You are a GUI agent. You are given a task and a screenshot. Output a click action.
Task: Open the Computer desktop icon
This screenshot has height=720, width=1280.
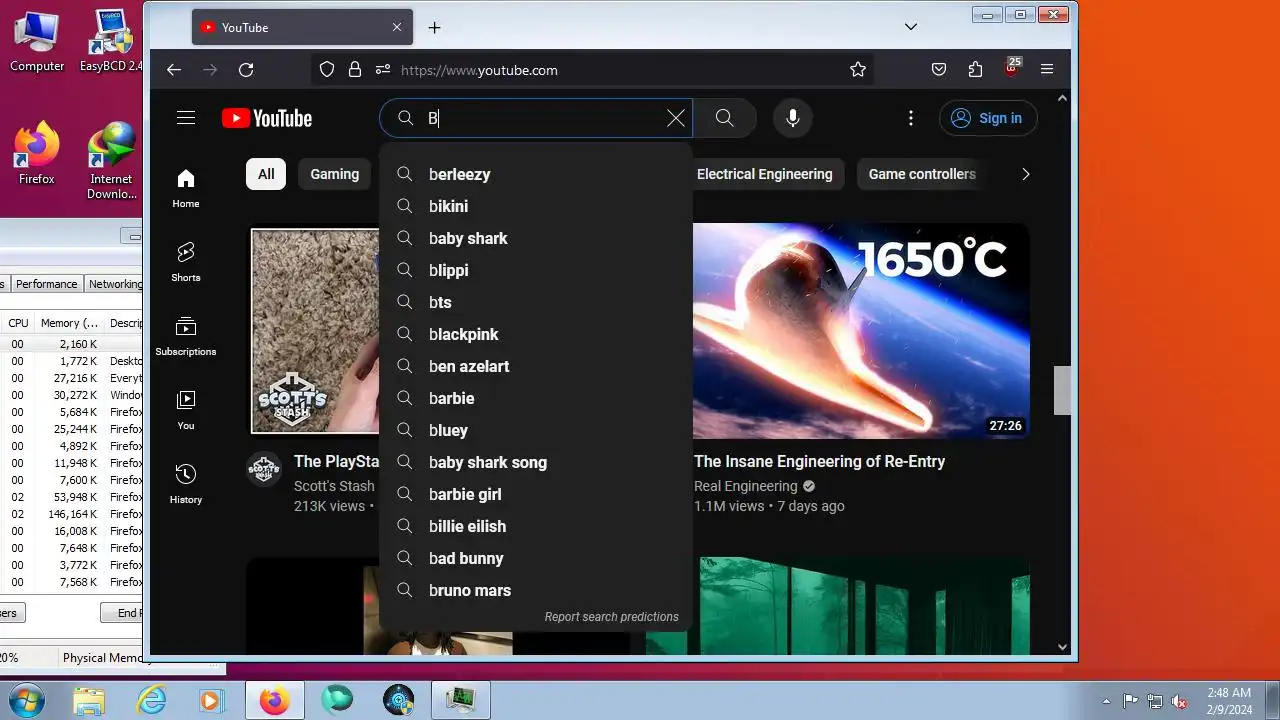coord(37,42)
